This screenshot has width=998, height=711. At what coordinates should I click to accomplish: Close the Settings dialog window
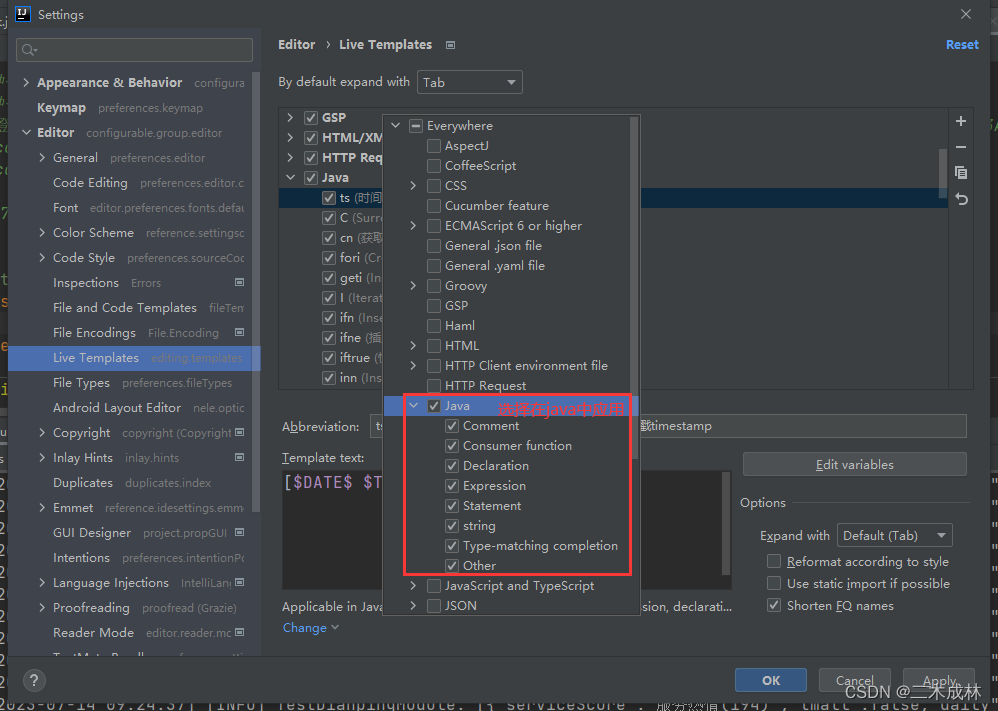pyautogui.click(x=966, y=14)
